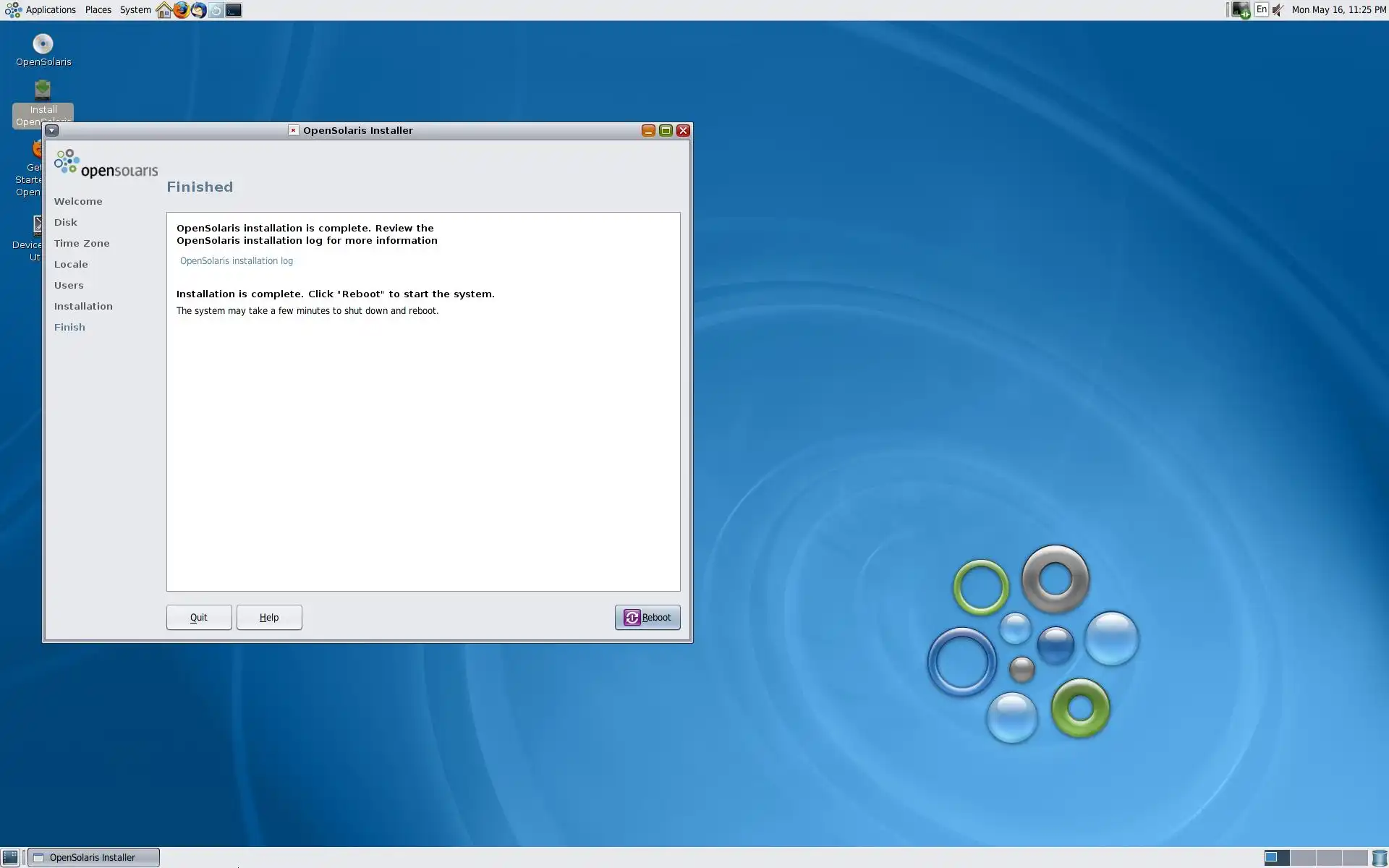Open the trash icon in bottom panel

[1379, 858]
